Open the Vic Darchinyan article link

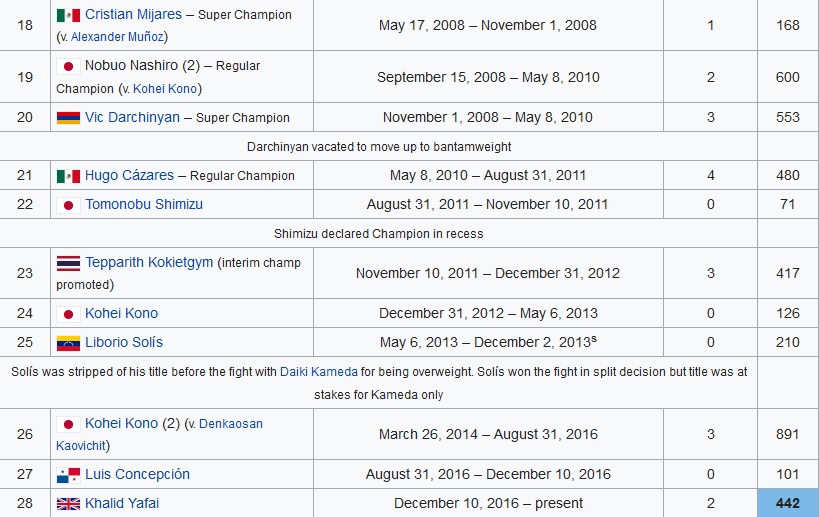coord(132,118)
